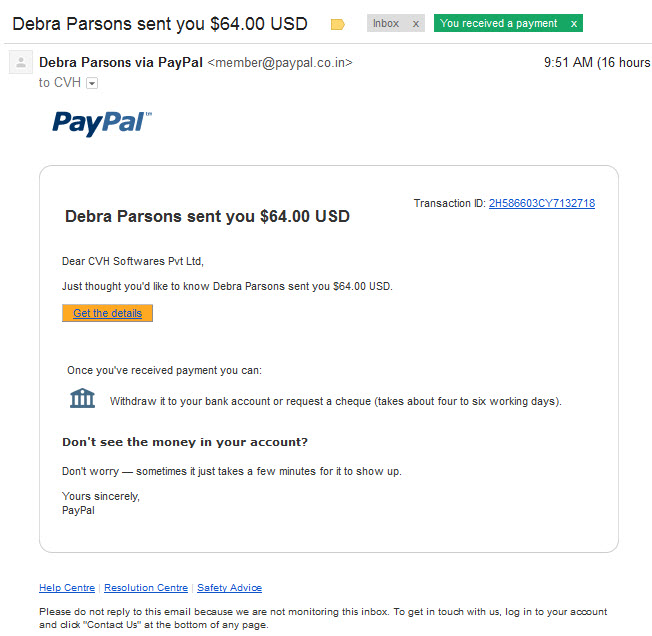Click the Inbox label tag
Viewport: 652px width, 636px height.
(386, 24)
